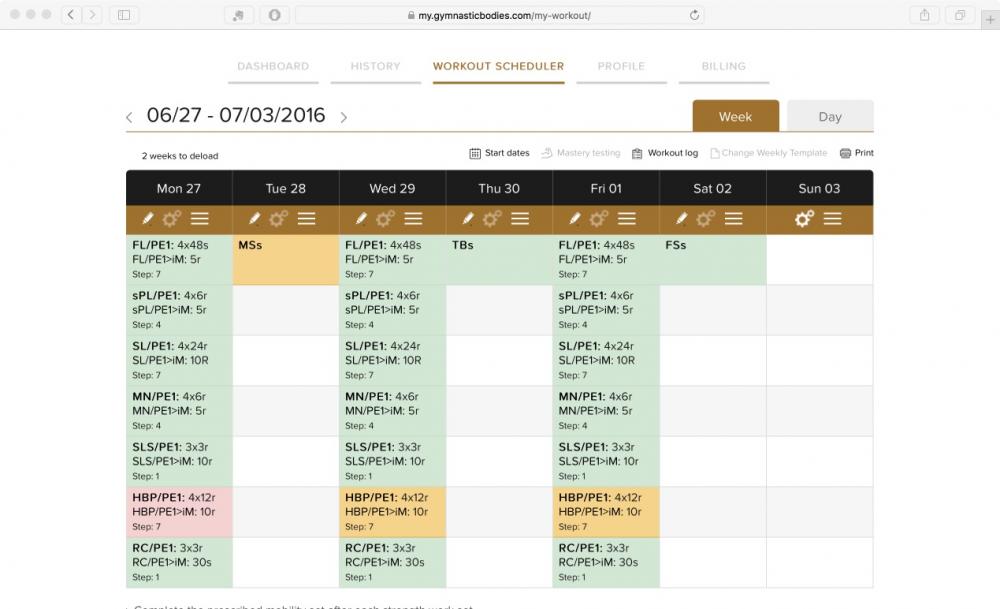Open the hamburger list icon under Sun 03
The height and width of the screenshot is (609, 1000).
(x=832, y=219)
